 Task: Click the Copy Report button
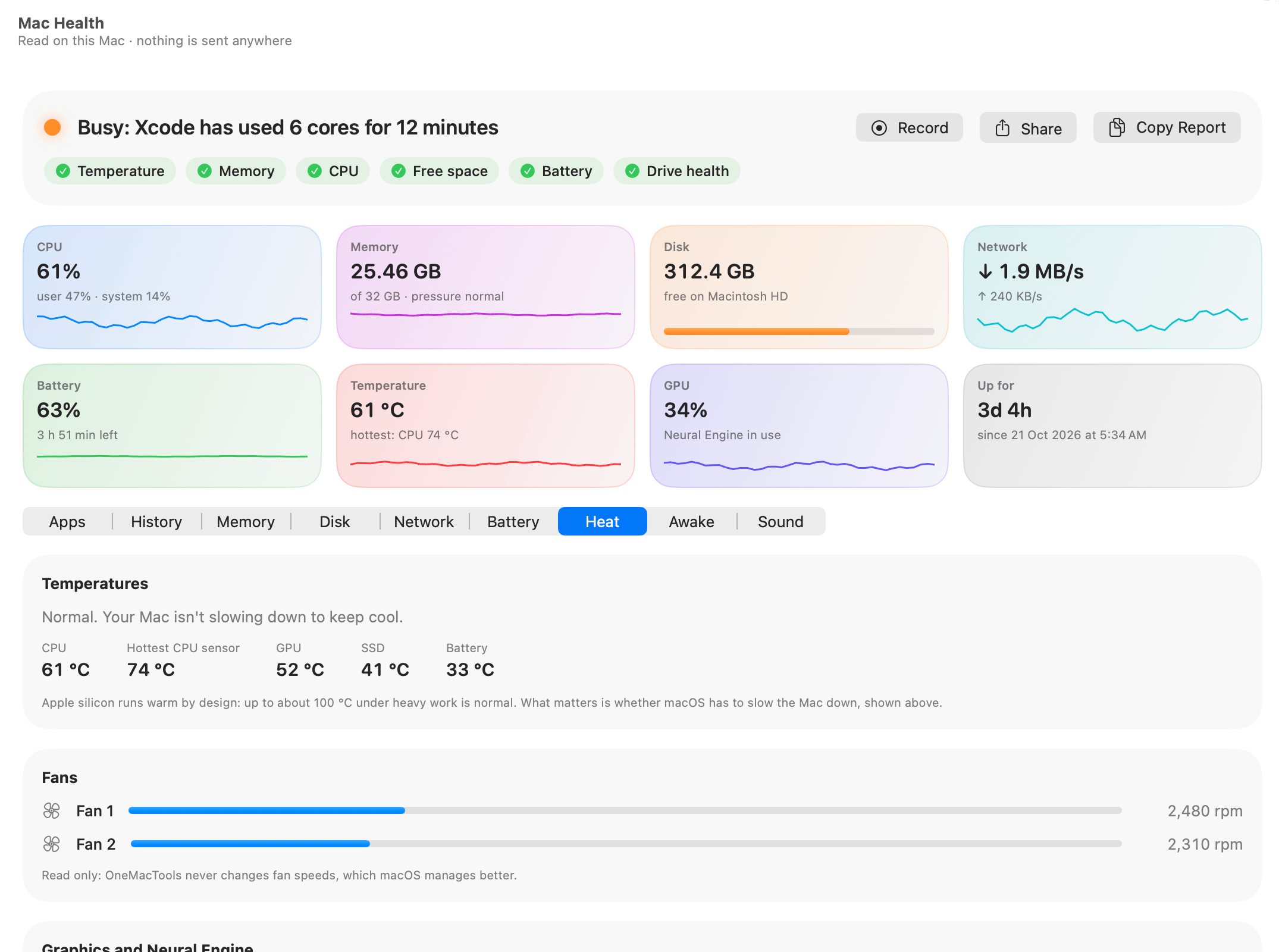click(1167, 127)
